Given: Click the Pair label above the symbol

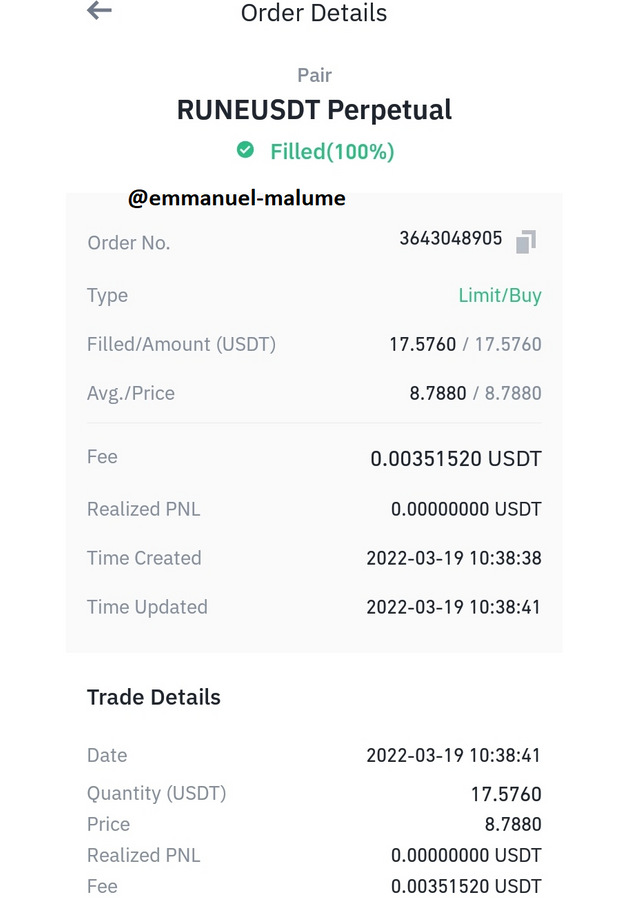Looking at the screenshot, I should click(314, 75).
